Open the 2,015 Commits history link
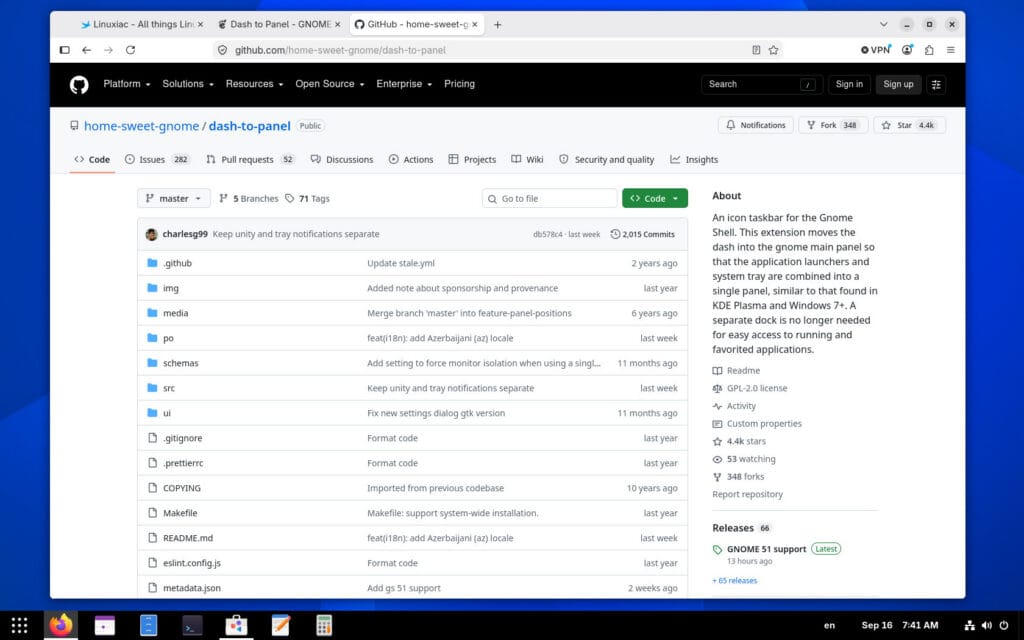The image size is (1024, 640). click(643, 234)
